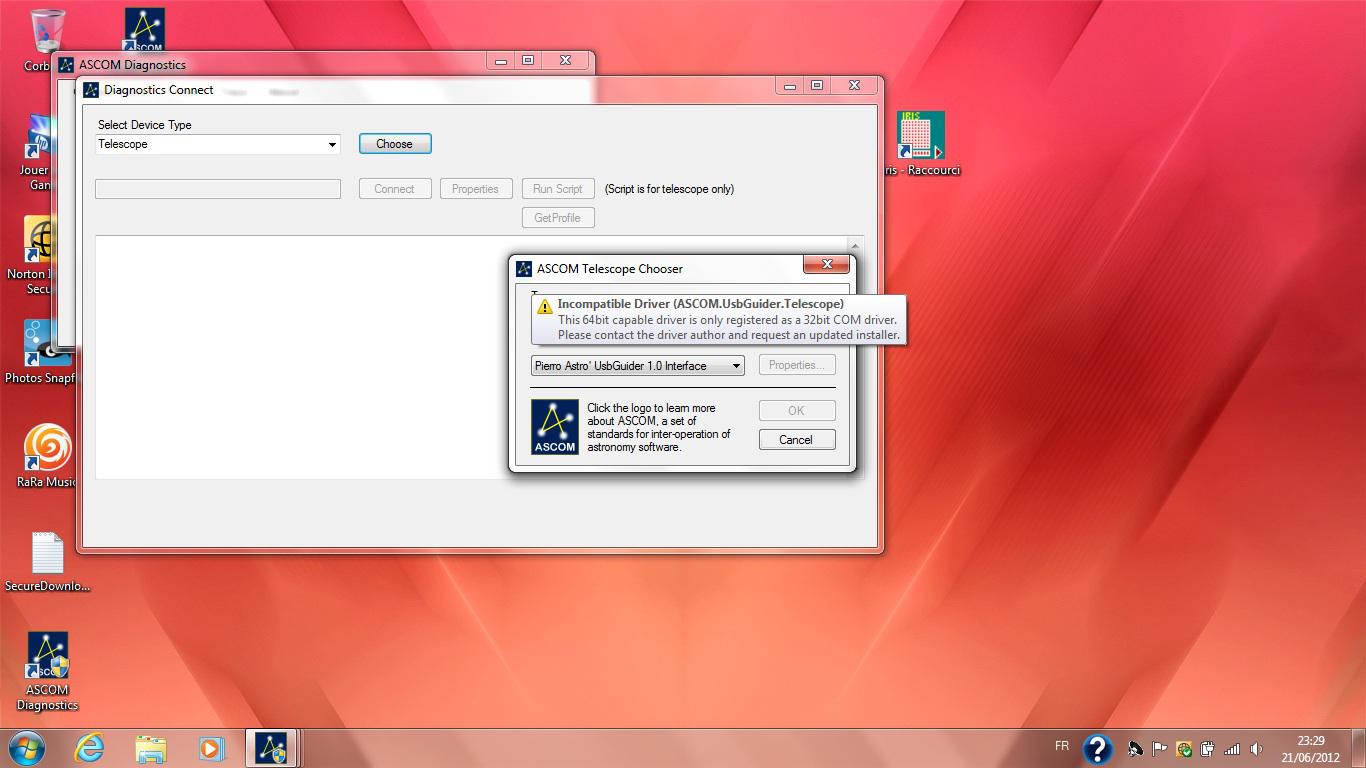
Task: Click the Show Desktop strip at taskbar end
Action: [x=1359, y=749]
